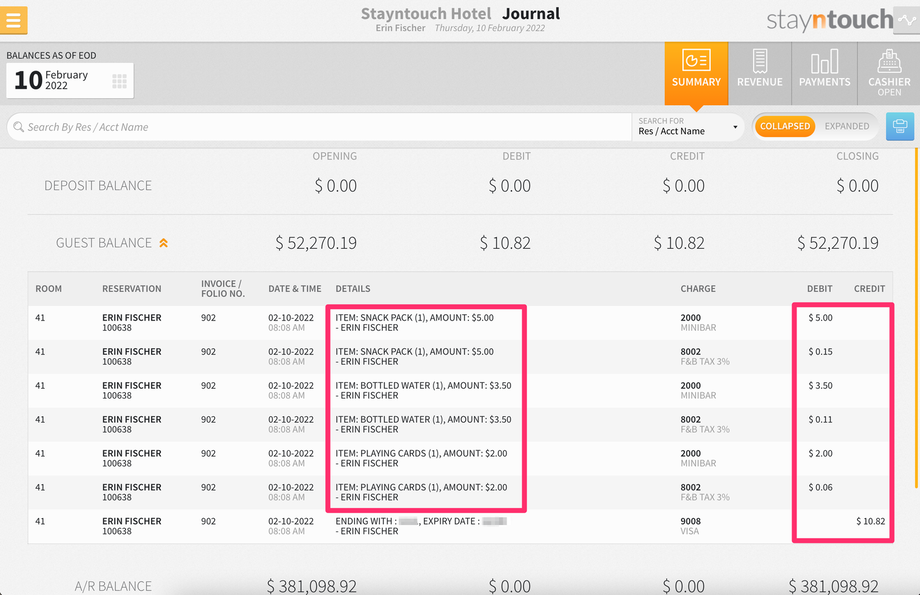Click the Reservation column header
The height and width of the screenshot is (595, 920).
(x=131, y=289)
